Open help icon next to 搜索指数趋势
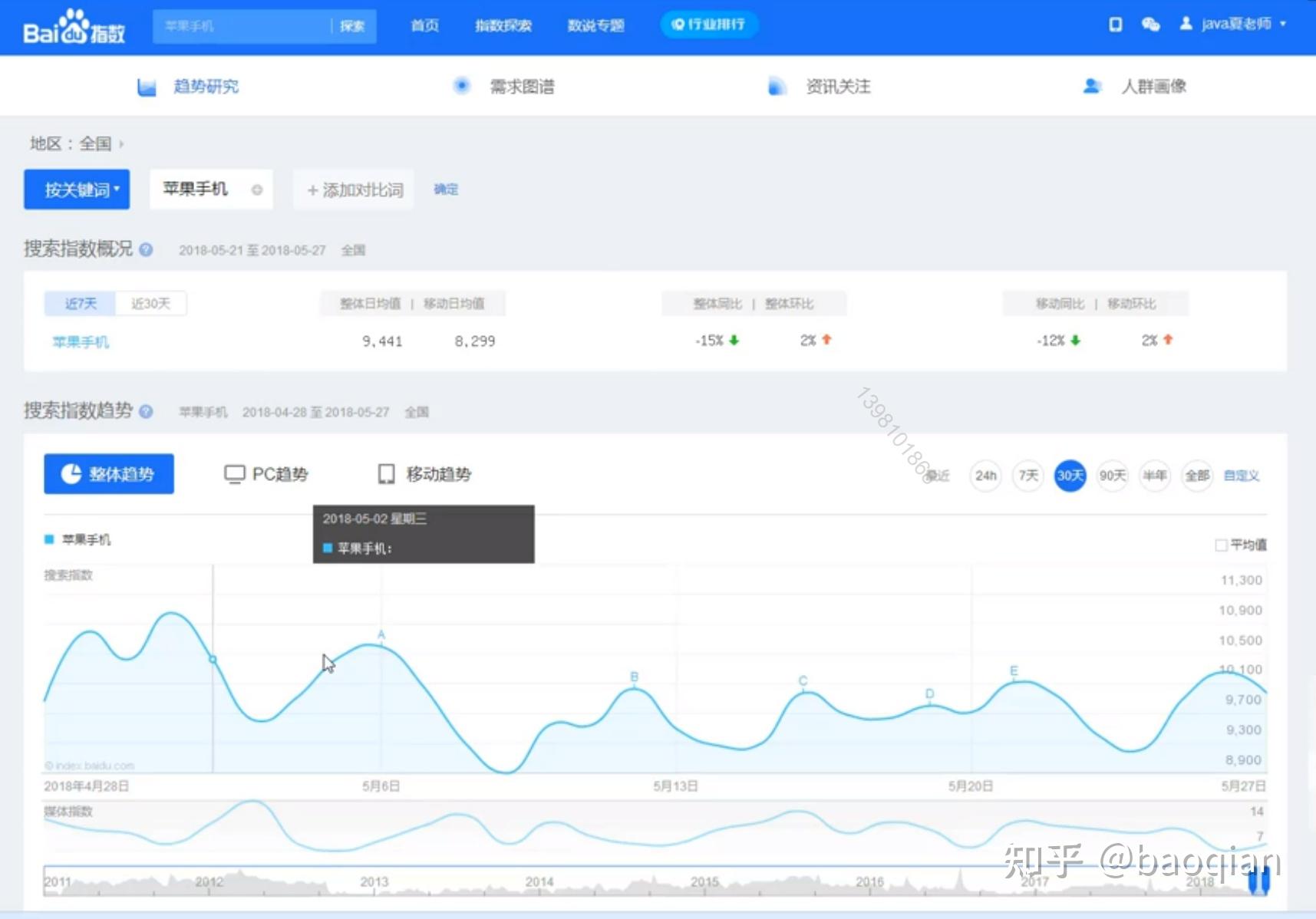 point(146,411)
